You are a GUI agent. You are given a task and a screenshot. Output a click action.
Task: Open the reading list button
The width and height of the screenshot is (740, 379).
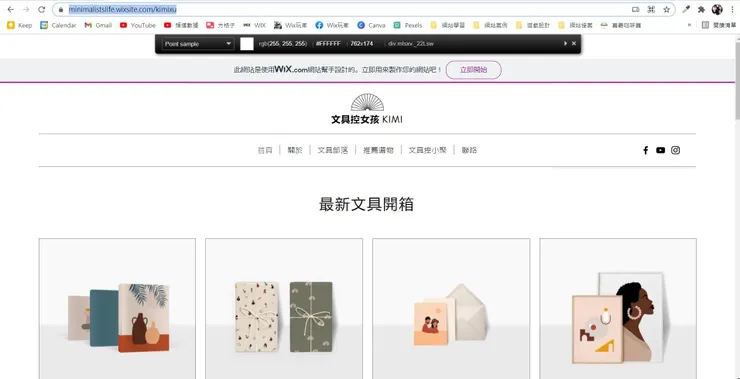[718, 25]
